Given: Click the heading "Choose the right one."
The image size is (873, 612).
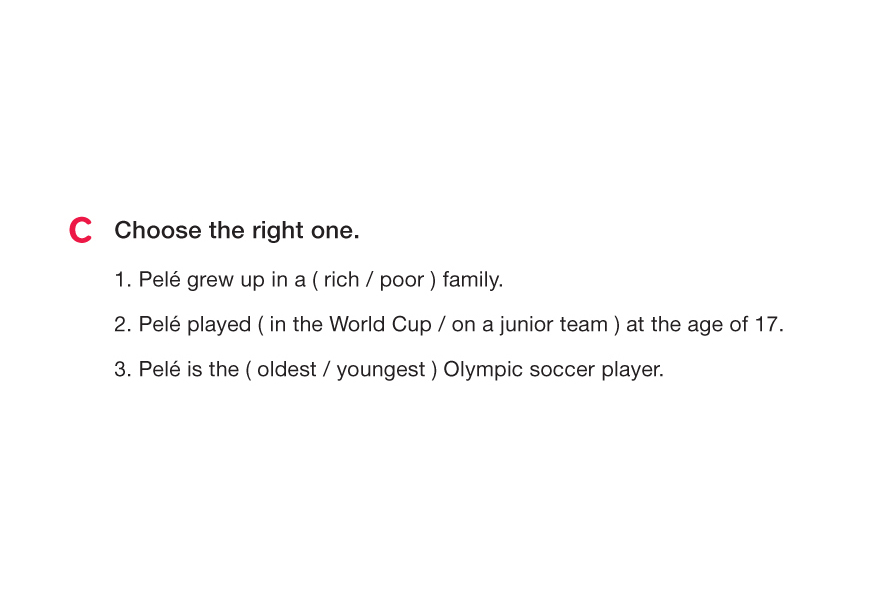Looking at the screenshot, I should point(236,231).
